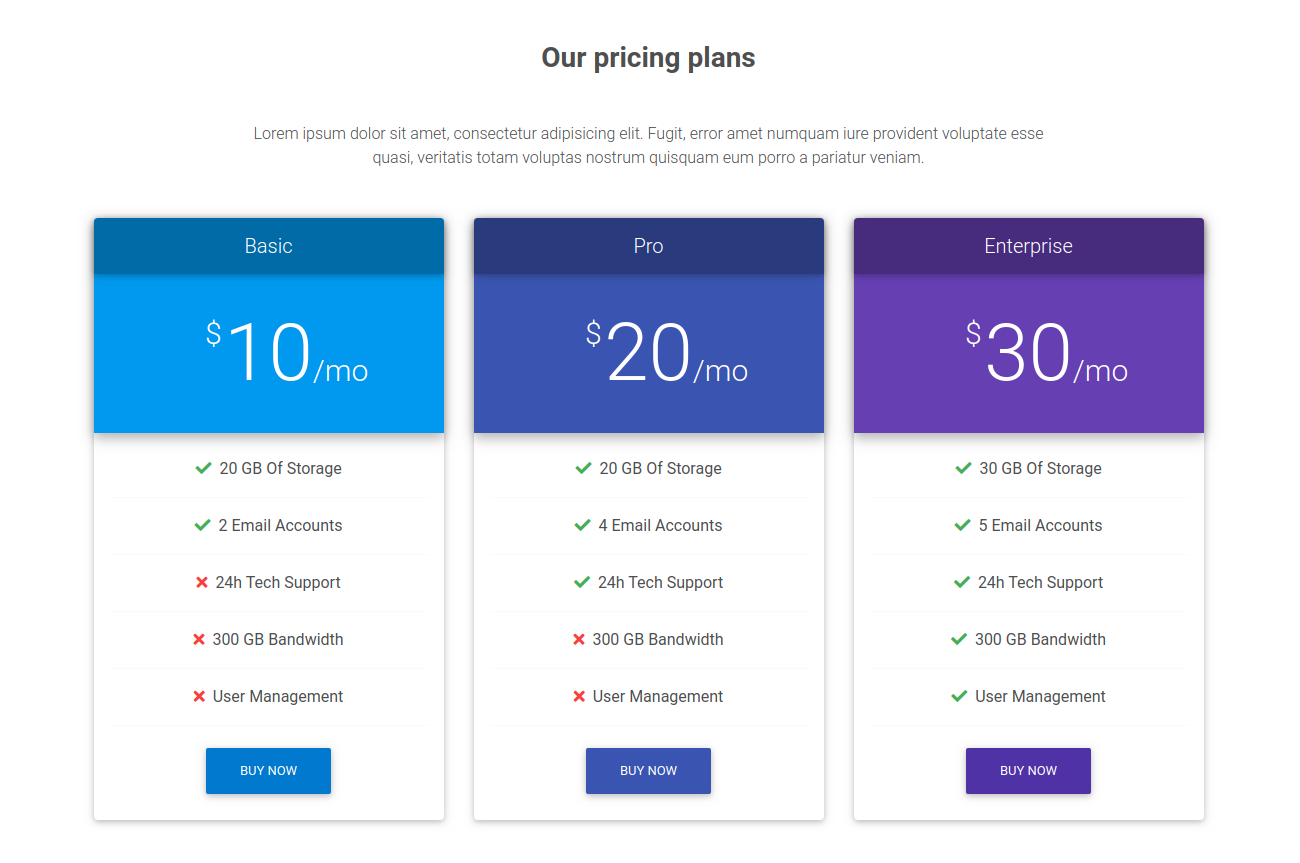Click green check beside Enterprise User Management

click(x=959, y=696)
